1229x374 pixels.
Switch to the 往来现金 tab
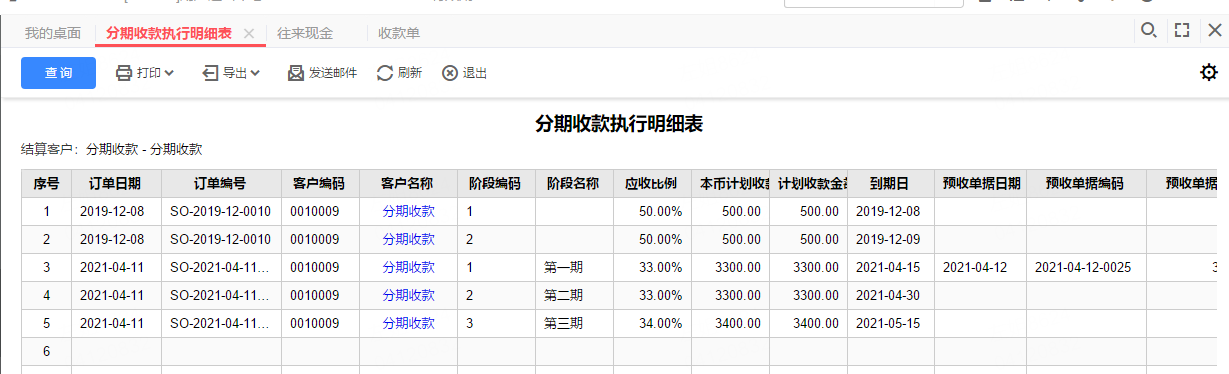[x=305, y=33]
